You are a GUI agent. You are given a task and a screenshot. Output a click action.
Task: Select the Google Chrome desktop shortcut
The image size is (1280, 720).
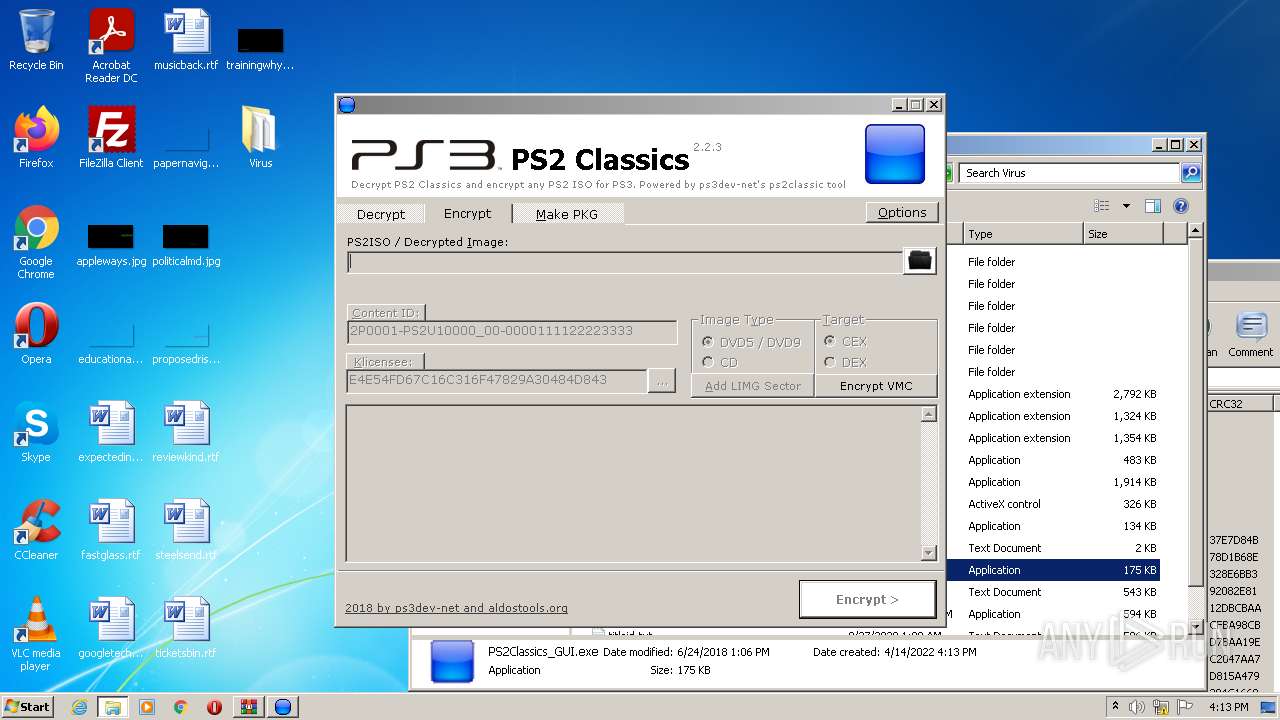(x=36, y=242)
